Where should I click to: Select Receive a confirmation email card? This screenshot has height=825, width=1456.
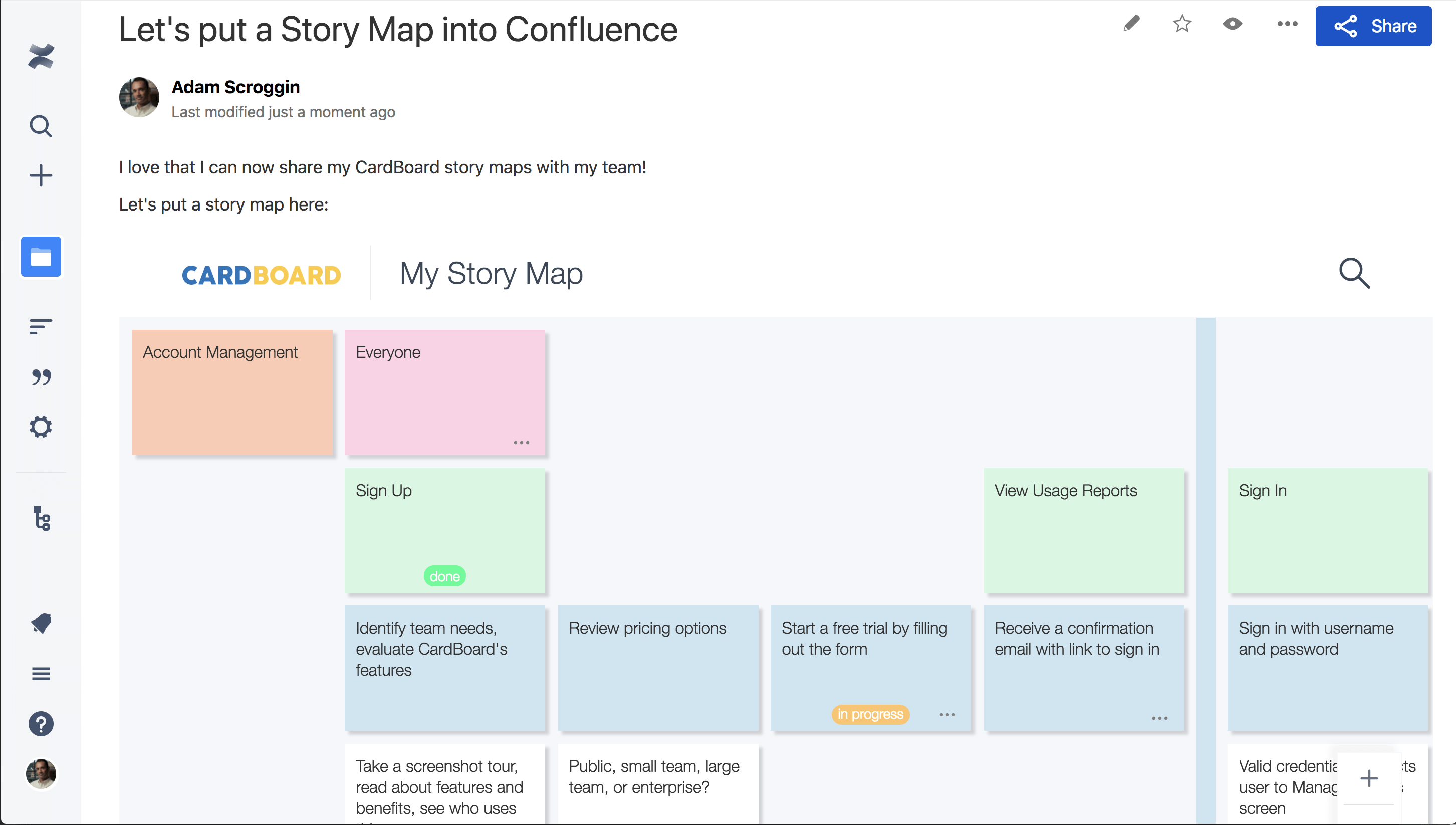(x=1083, y=668)
